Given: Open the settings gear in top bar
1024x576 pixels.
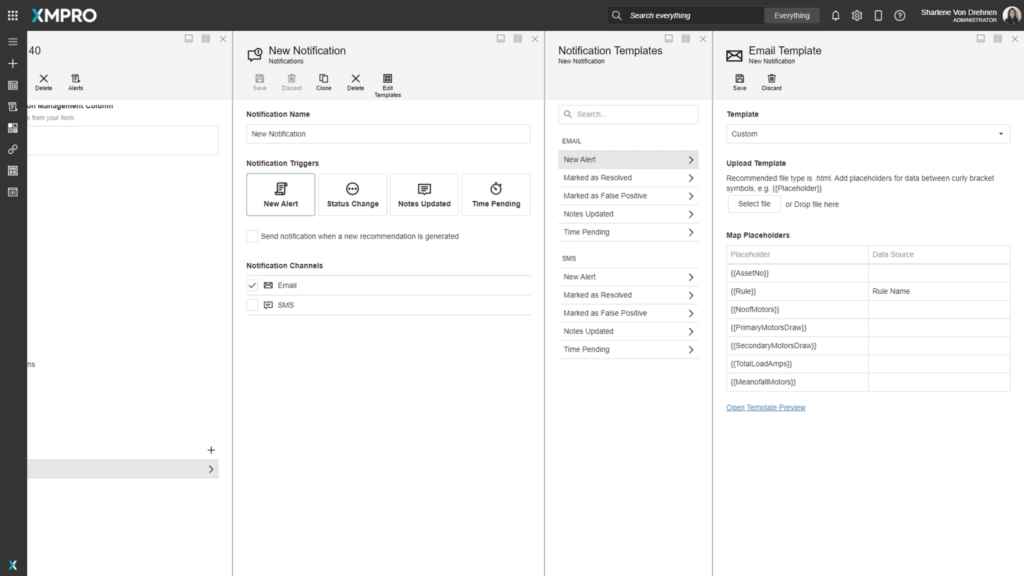Looking at the screenshot, I should coord(857,16).
